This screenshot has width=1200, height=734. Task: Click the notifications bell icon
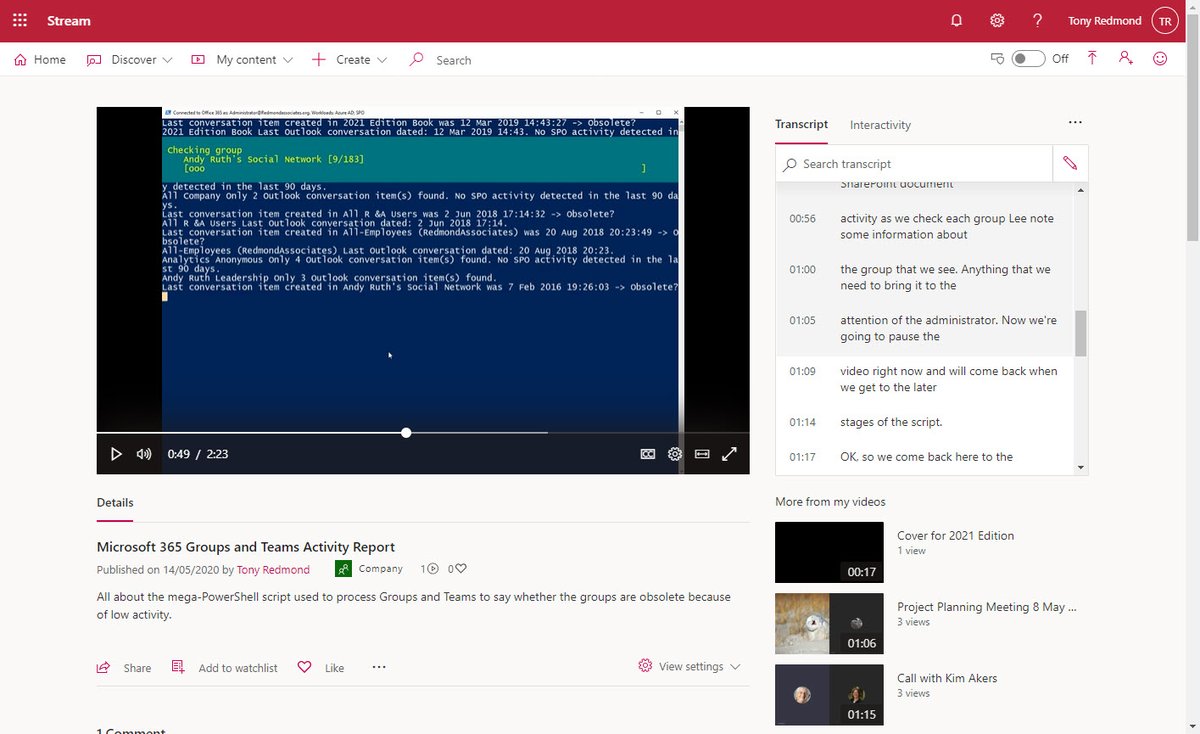955,19
